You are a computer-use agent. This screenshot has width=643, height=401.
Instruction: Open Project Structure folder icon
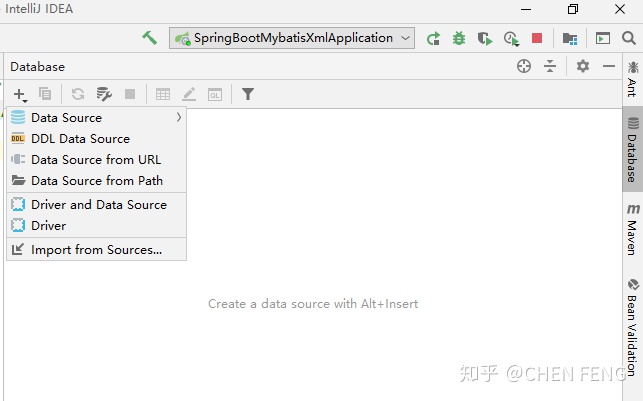point(570,39)
